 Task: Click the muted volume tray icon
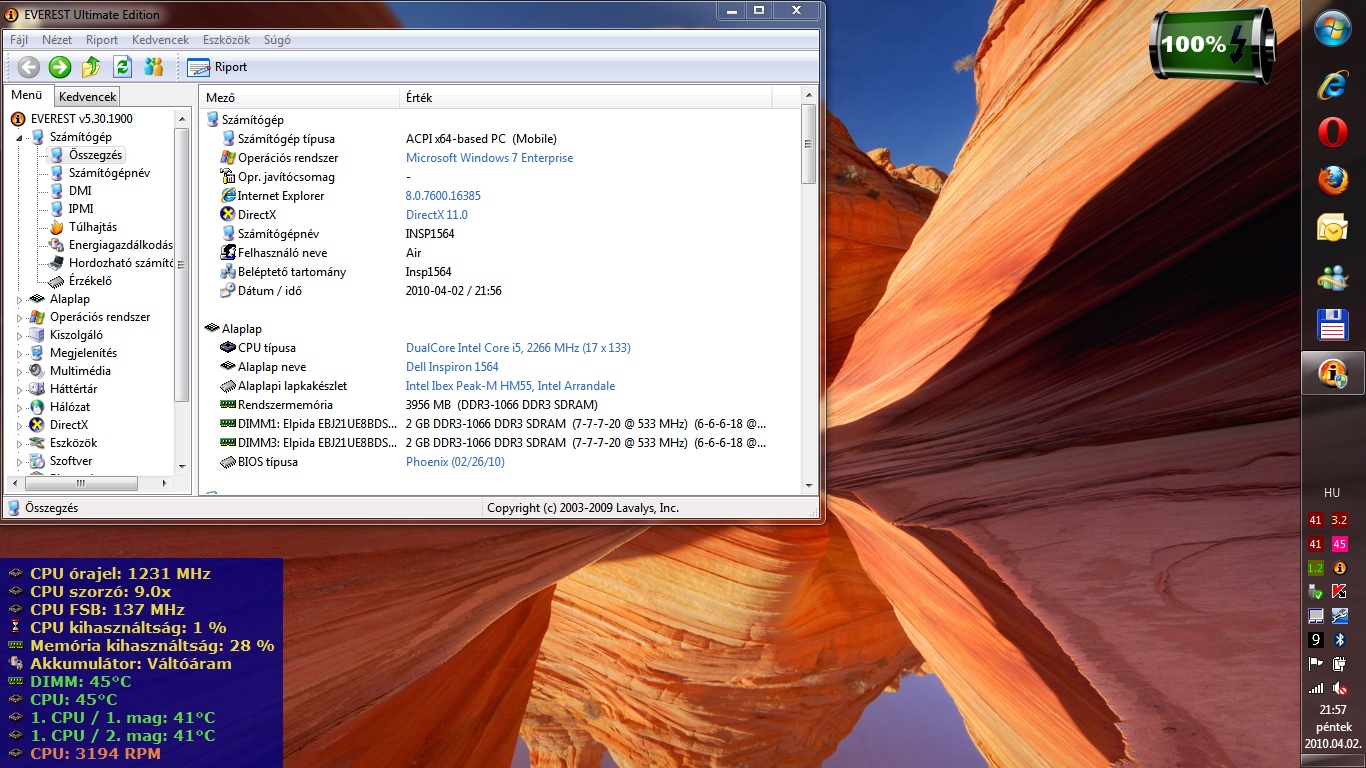click(x=1341, y=688)
